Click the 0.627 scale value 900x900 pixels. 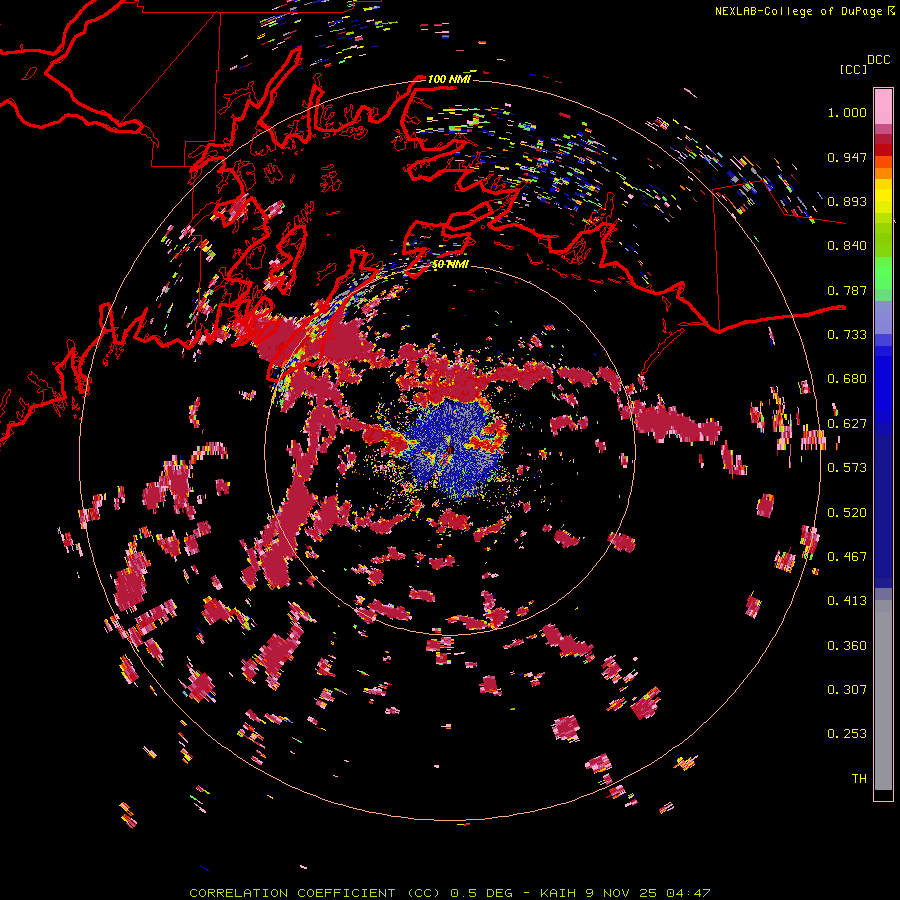(x=847, y=424)
